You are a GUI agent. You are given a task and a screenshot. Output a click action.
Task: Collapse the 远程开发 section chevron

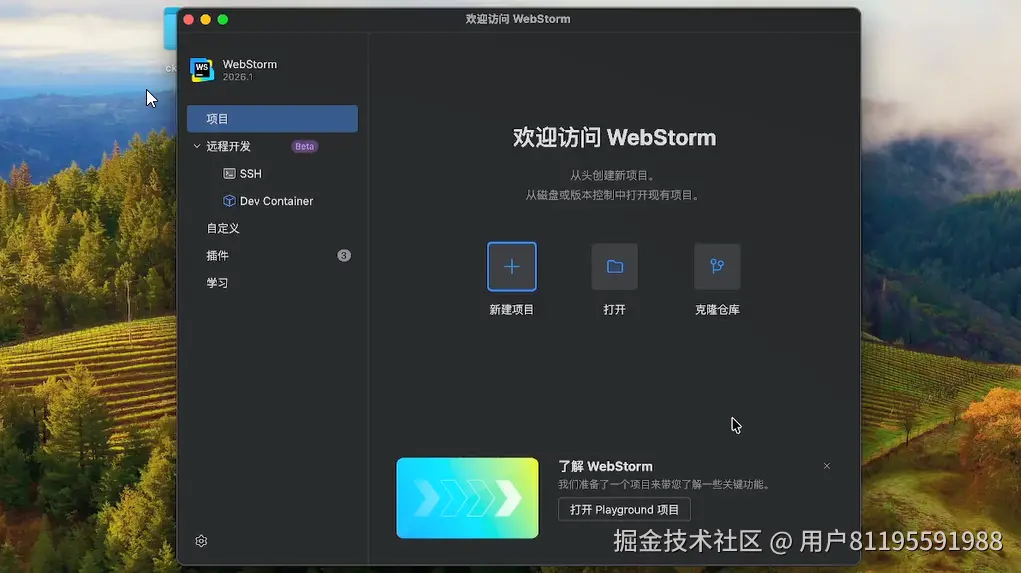197,146
